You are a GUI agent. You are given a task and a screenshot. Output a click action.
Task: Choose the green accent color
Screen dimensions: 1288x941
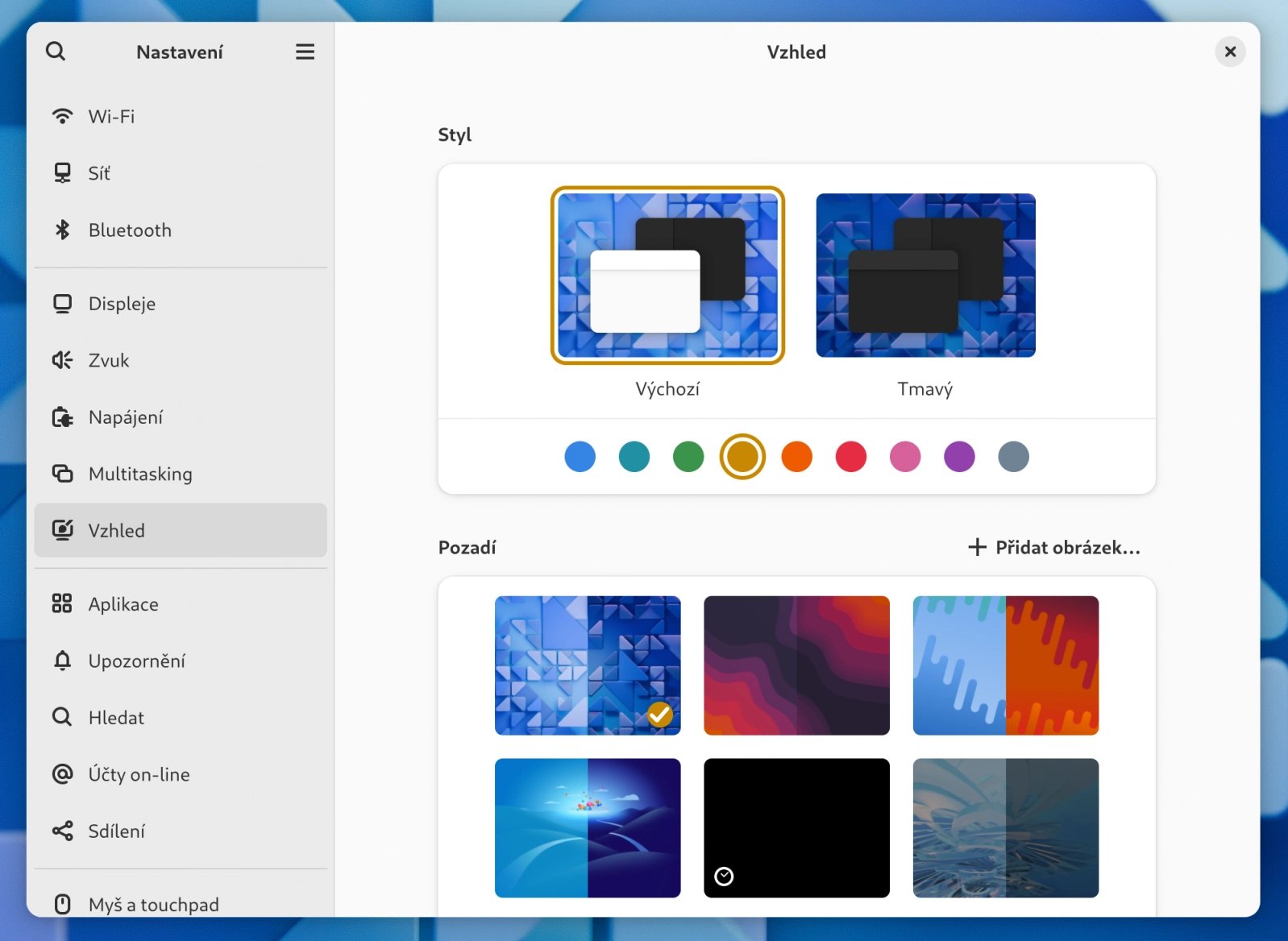click(x=688, y=457)
